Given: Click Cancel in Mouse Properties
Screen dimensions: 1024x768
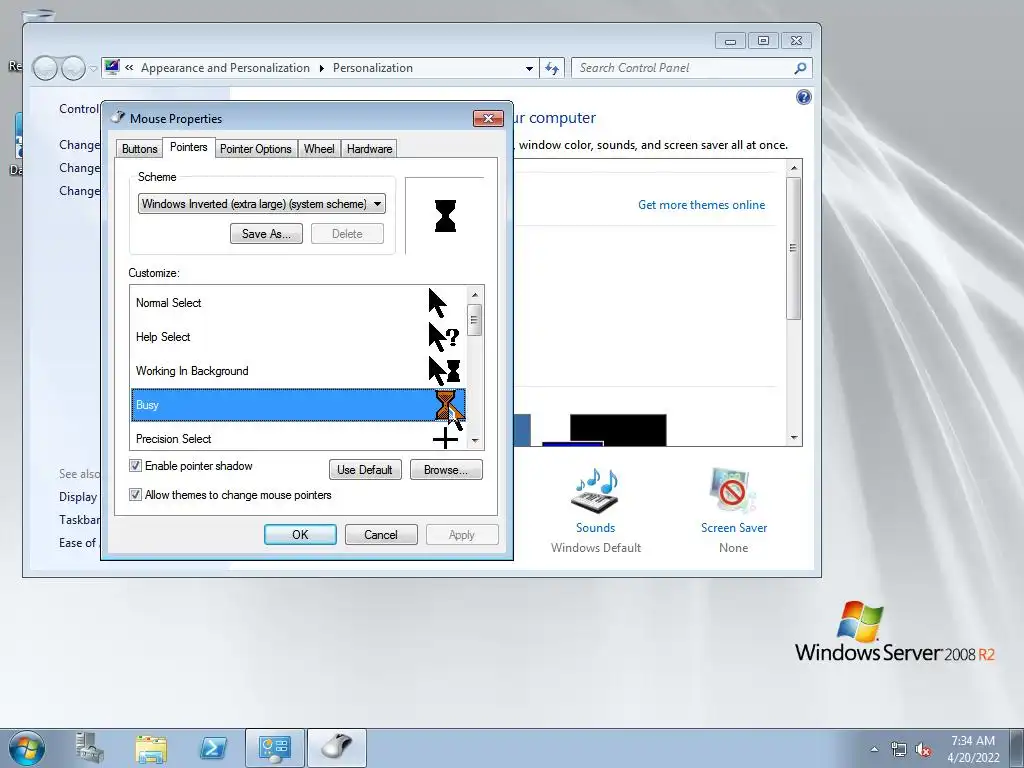Looking at the screenshot, I should coord(381,535).
